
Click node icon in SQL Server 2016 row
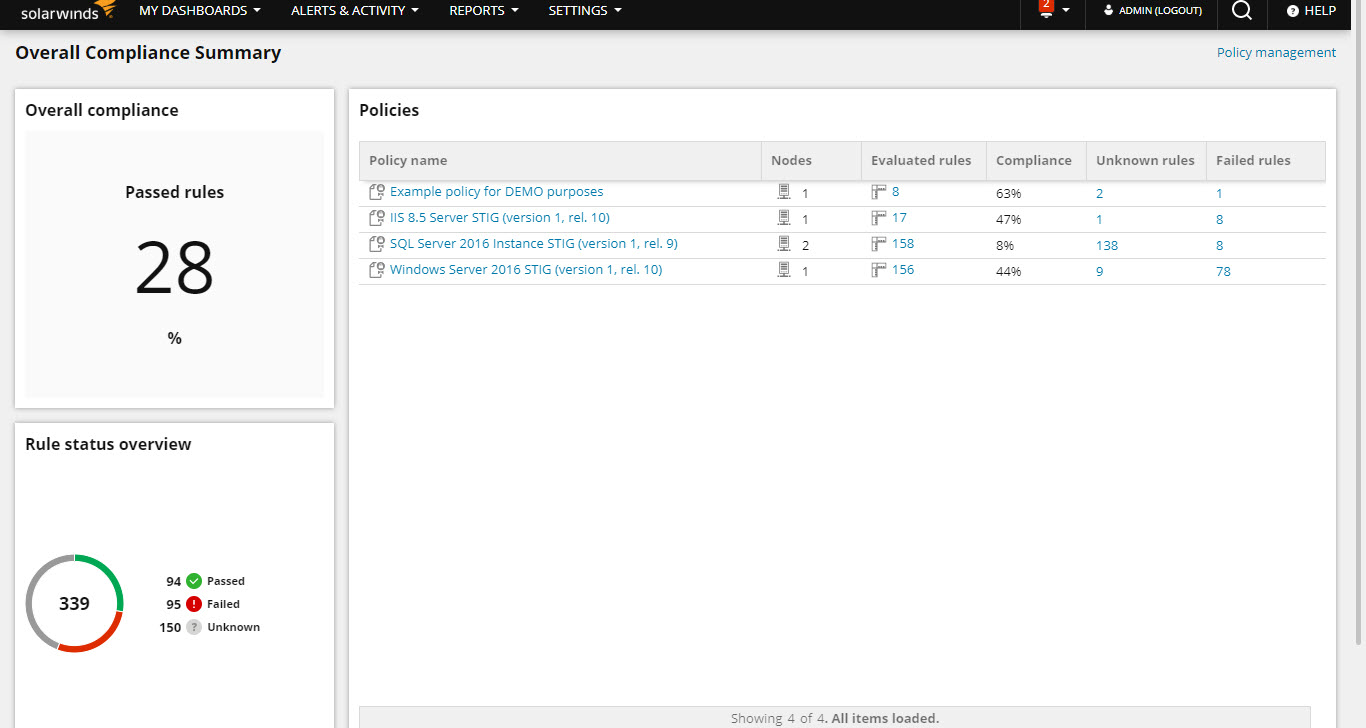click(784, 244)
